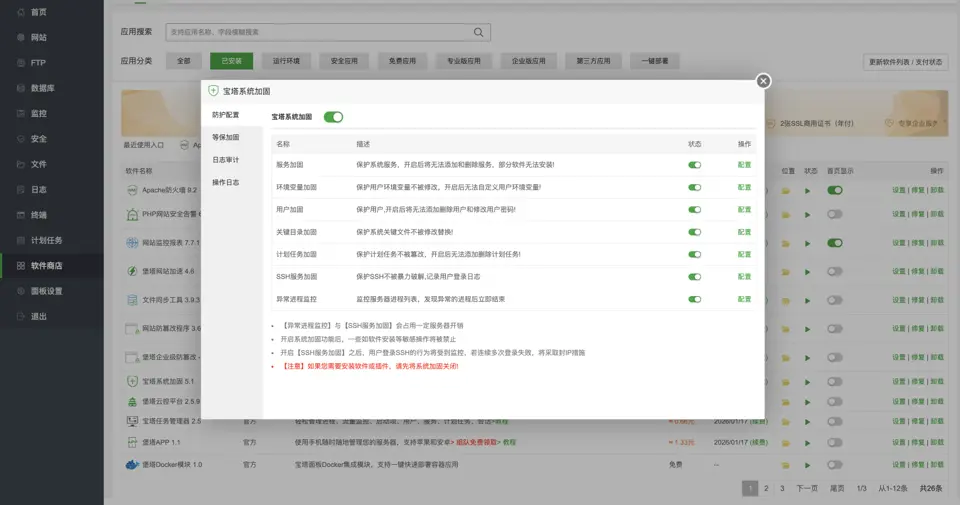Toggle the 用户加固 status switch
960x505 pixels.
(x=694, y=209)
